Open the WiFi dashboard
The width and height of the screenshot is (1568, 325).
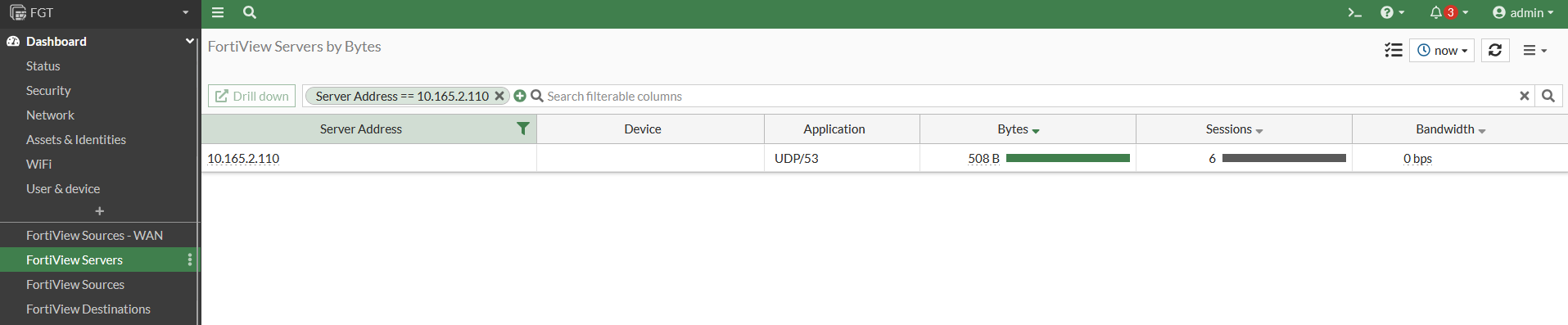(x=38, y=164)
